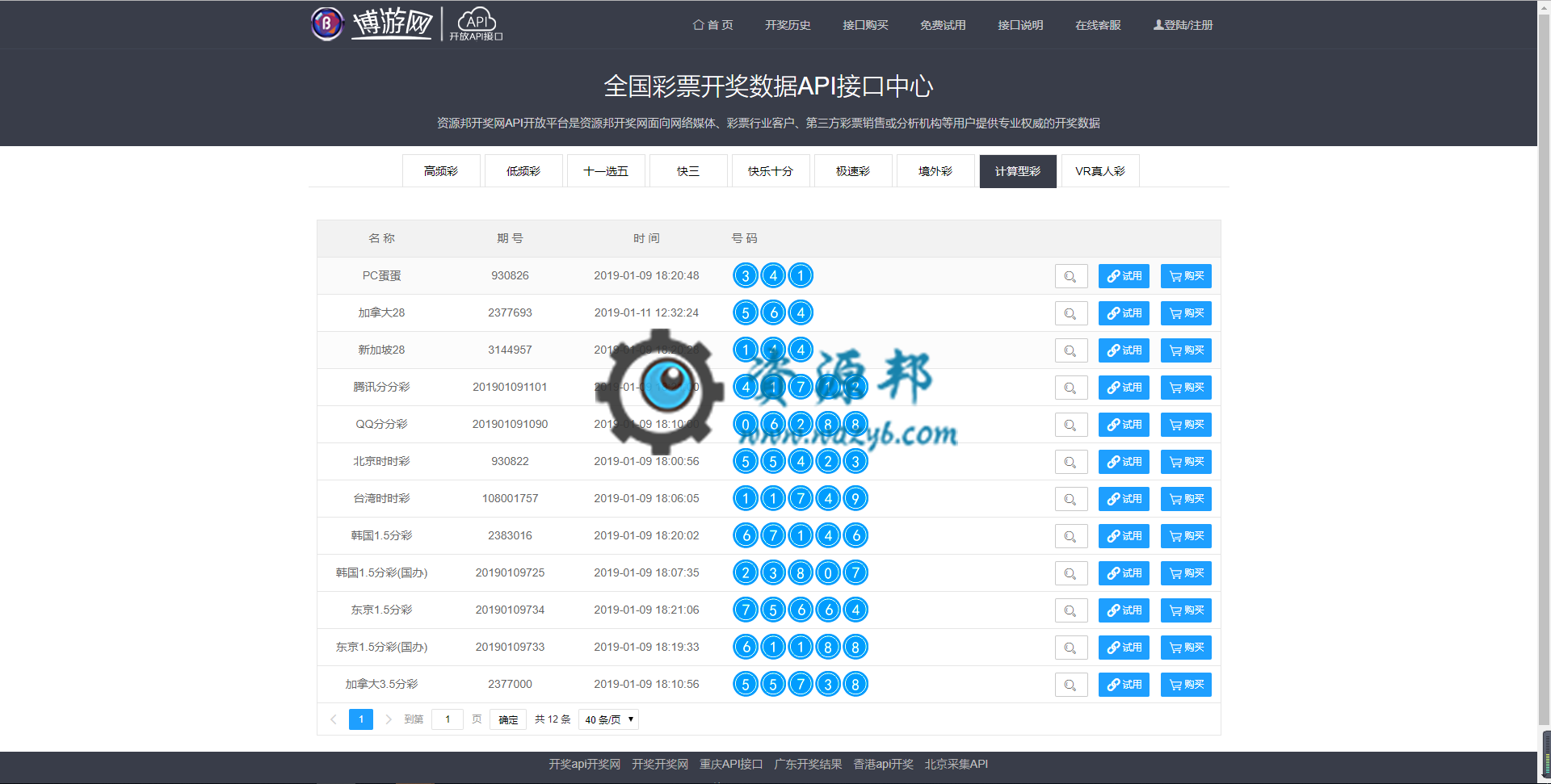Screen dimensions: 1551x784
Task: Open footer link 开奖api开奖网
Action: (585, 765)
